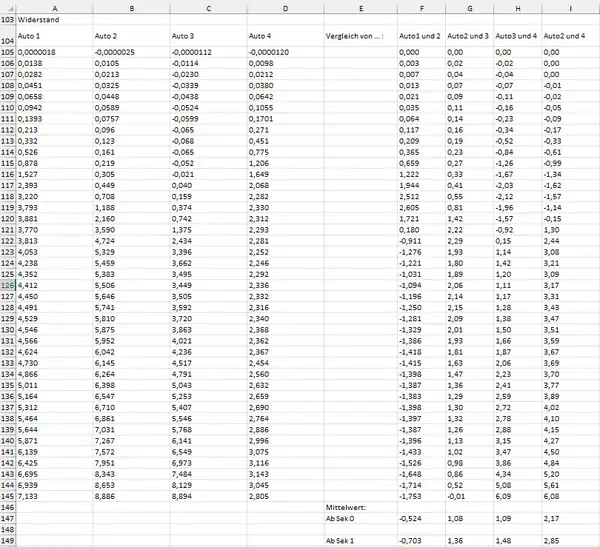Select row 149 by its row number
Screen dimensions: 600x547
point(7,541)
